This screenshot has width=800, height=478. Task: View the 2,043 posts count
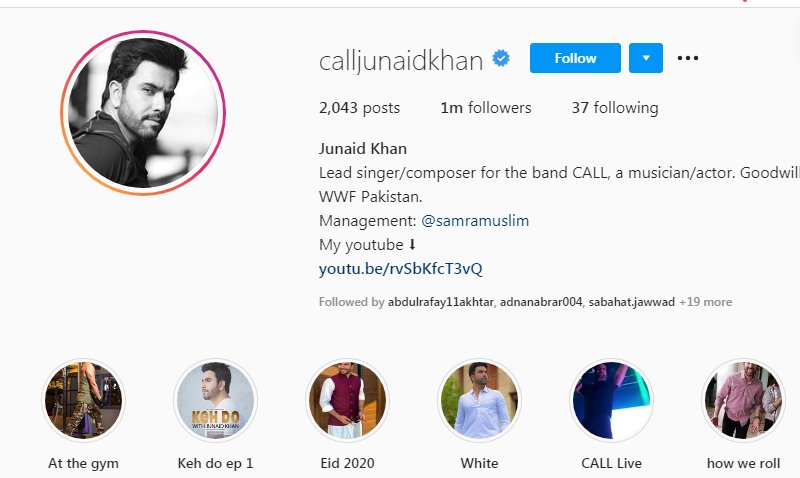coord(359,108)
